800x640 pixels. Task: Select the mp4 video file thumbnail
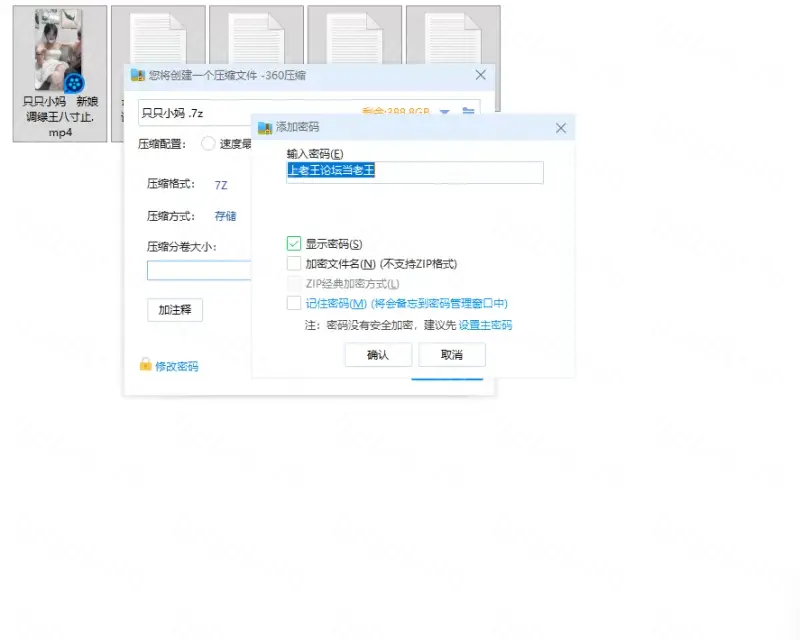[x=59, y=50]
